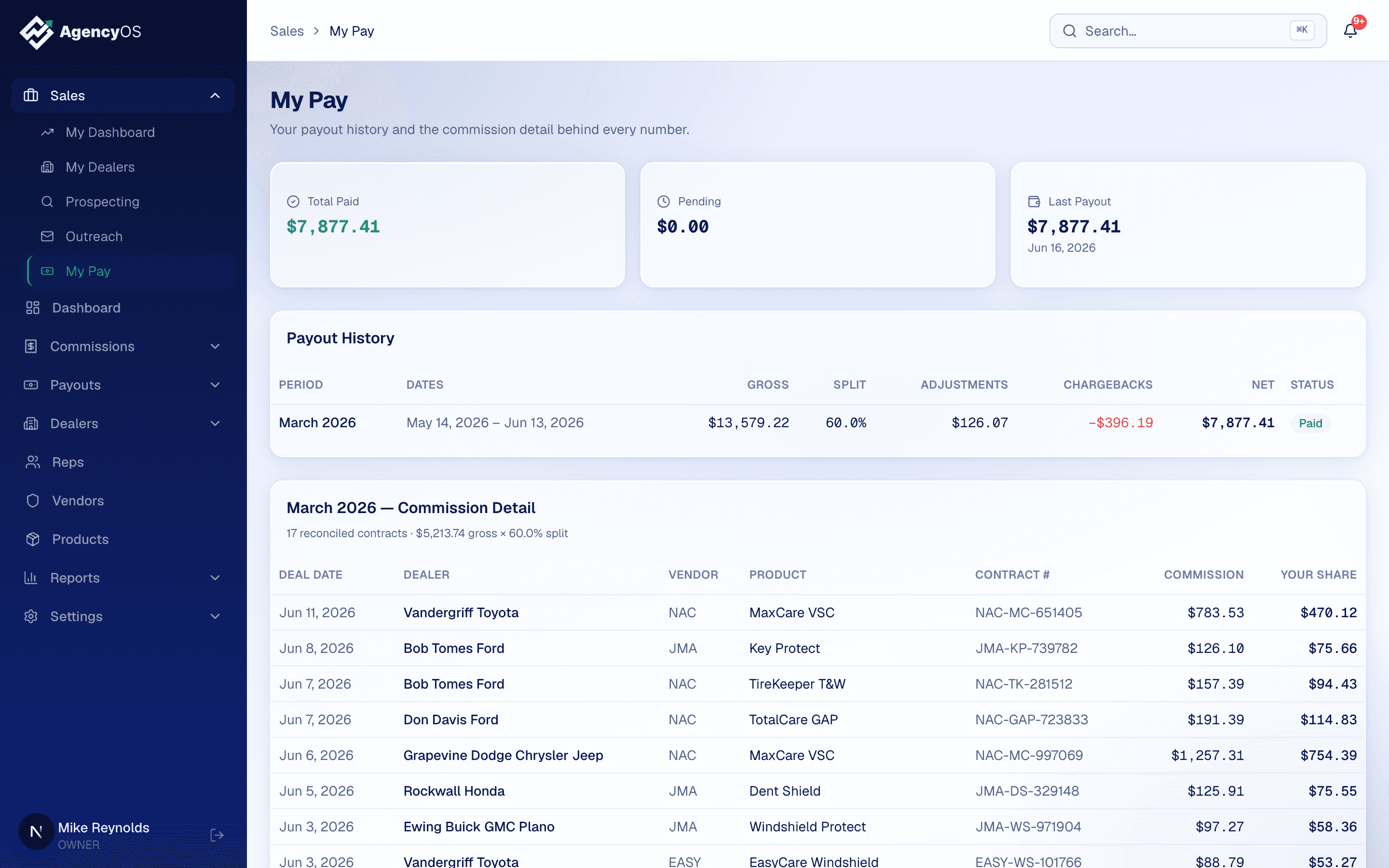
Task: Go to Outreach page
Action: [131, 236]
